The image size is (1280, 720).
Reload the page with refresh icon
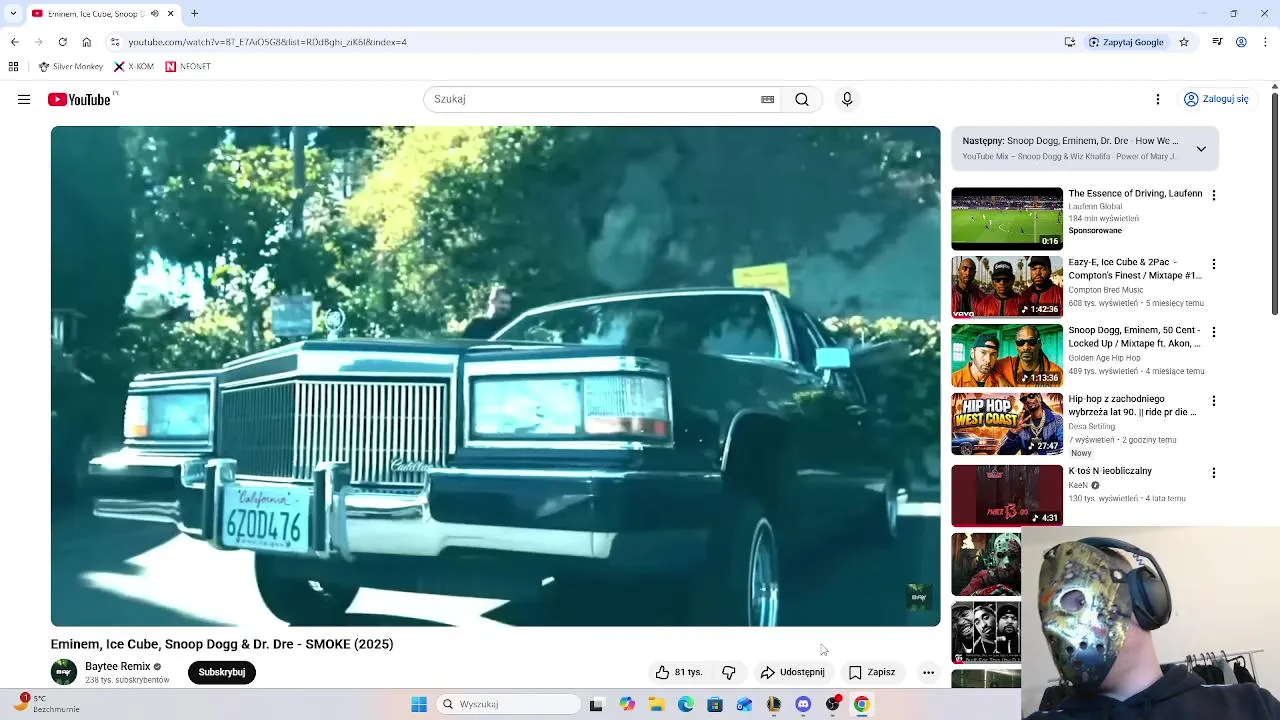[x=62, y=42]
